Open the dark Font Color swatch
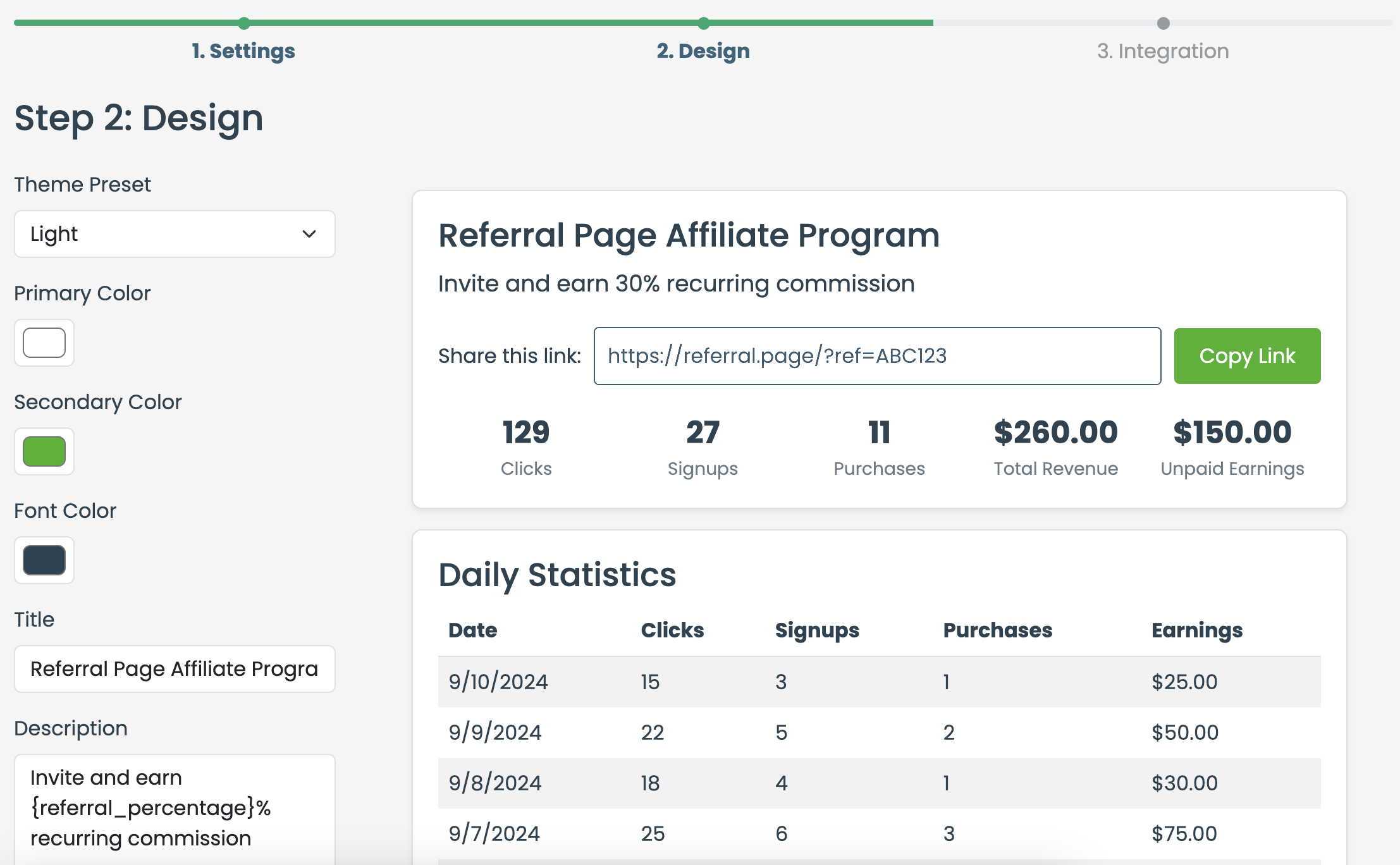The height and width of the screenshot is (865, 1400). [44, 560]
